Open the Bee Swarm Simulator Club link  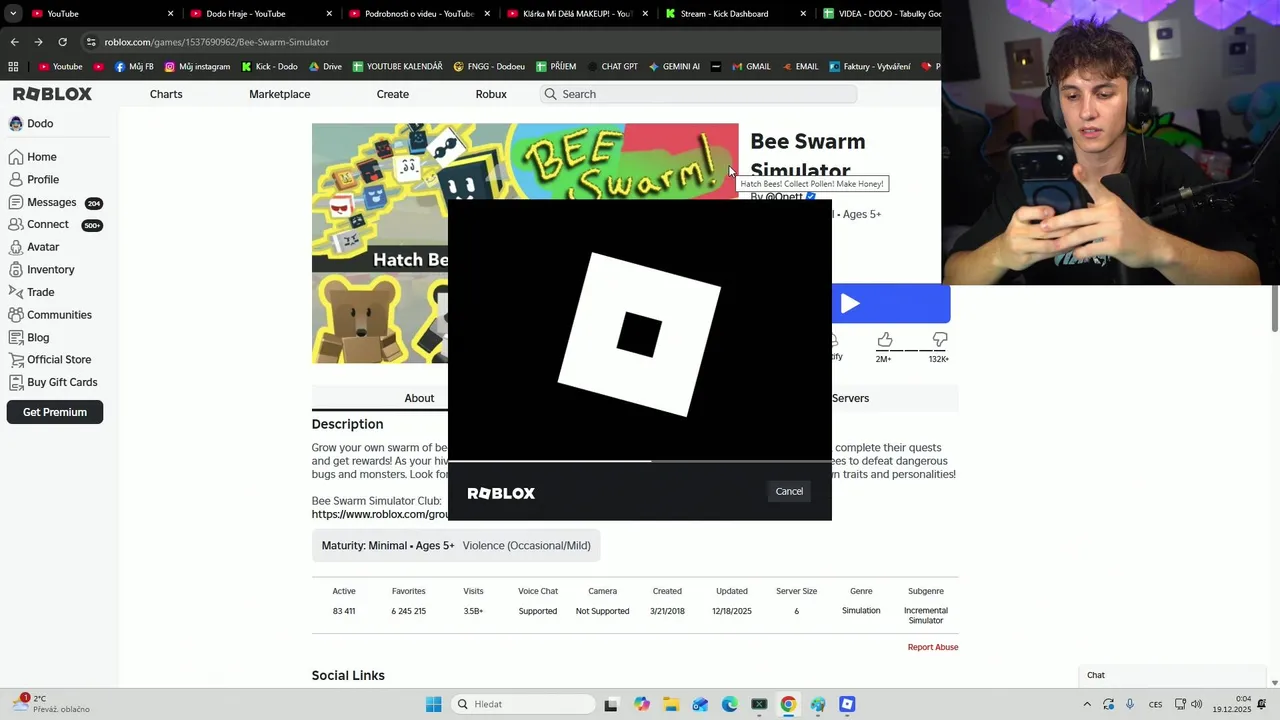point(380,514)
